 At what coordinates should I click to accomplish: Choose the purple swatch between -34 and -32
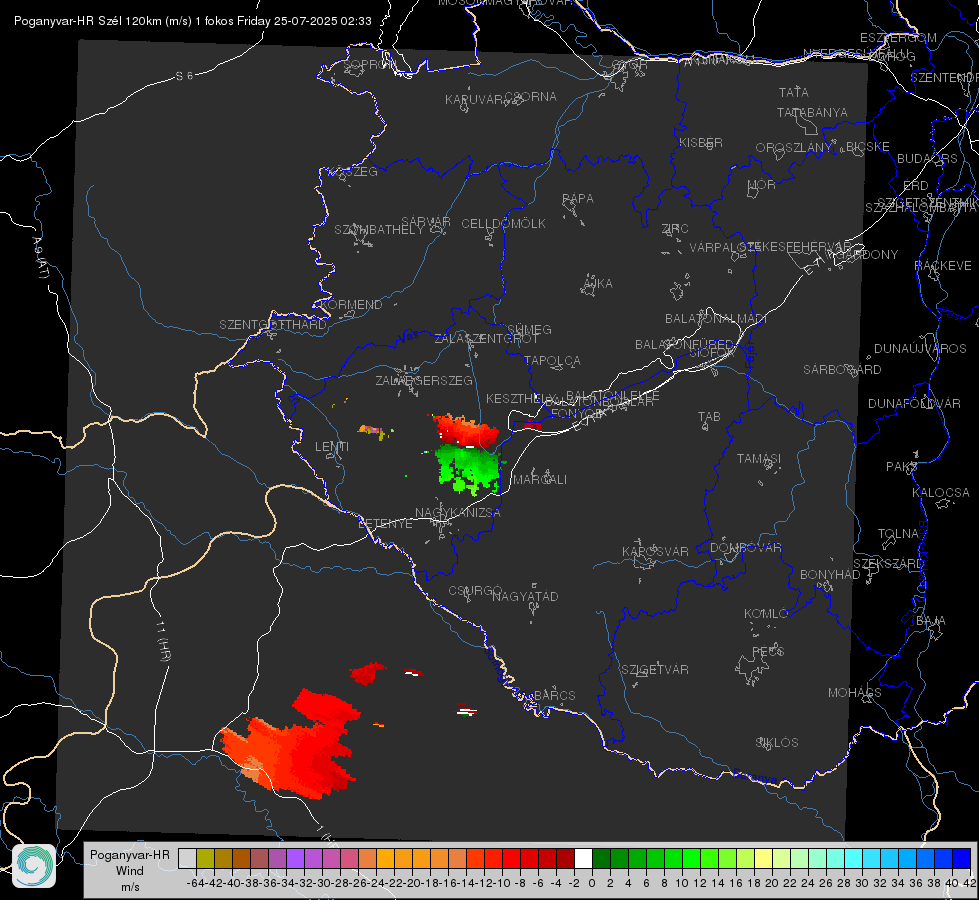coord(295,858)
